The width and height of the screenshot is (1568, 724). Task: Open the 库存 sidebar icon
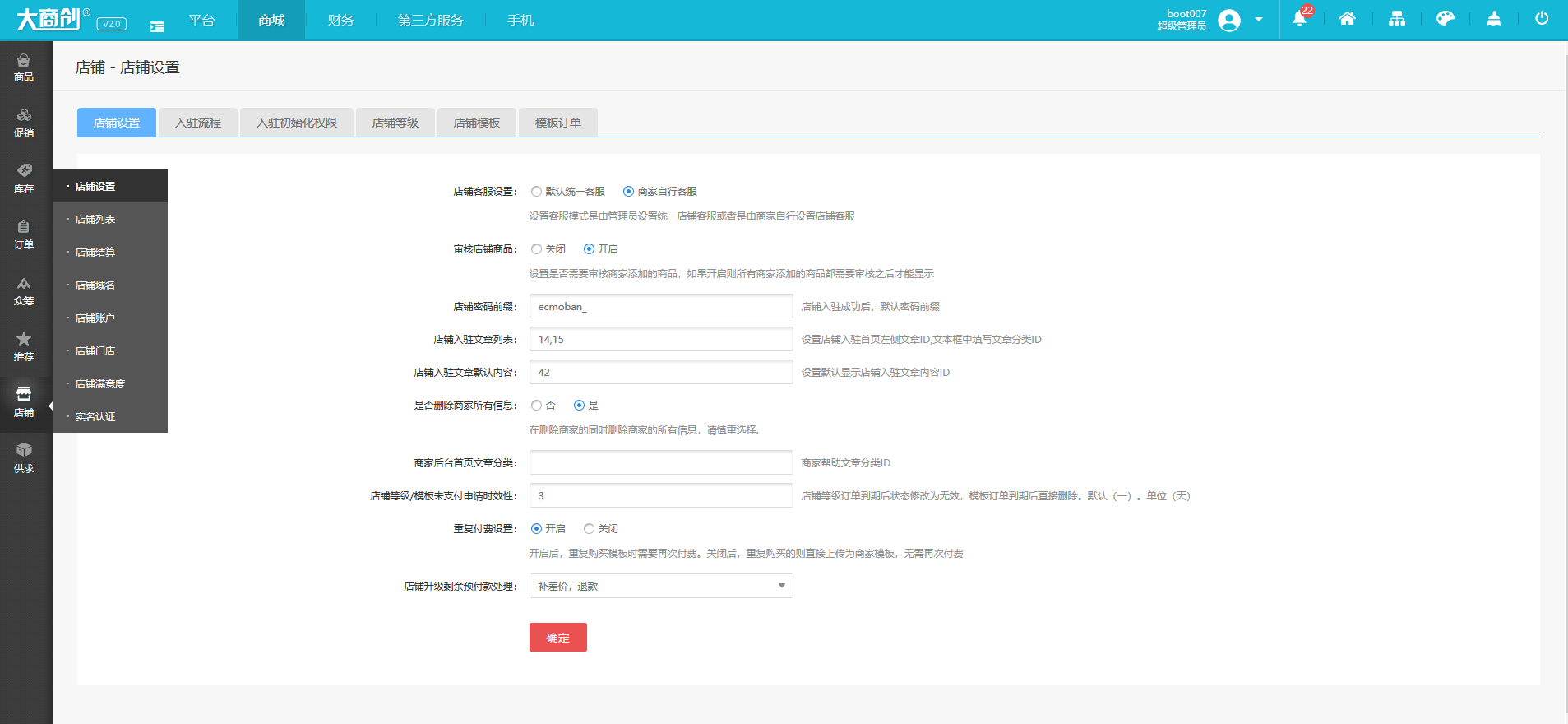point(24,179)
